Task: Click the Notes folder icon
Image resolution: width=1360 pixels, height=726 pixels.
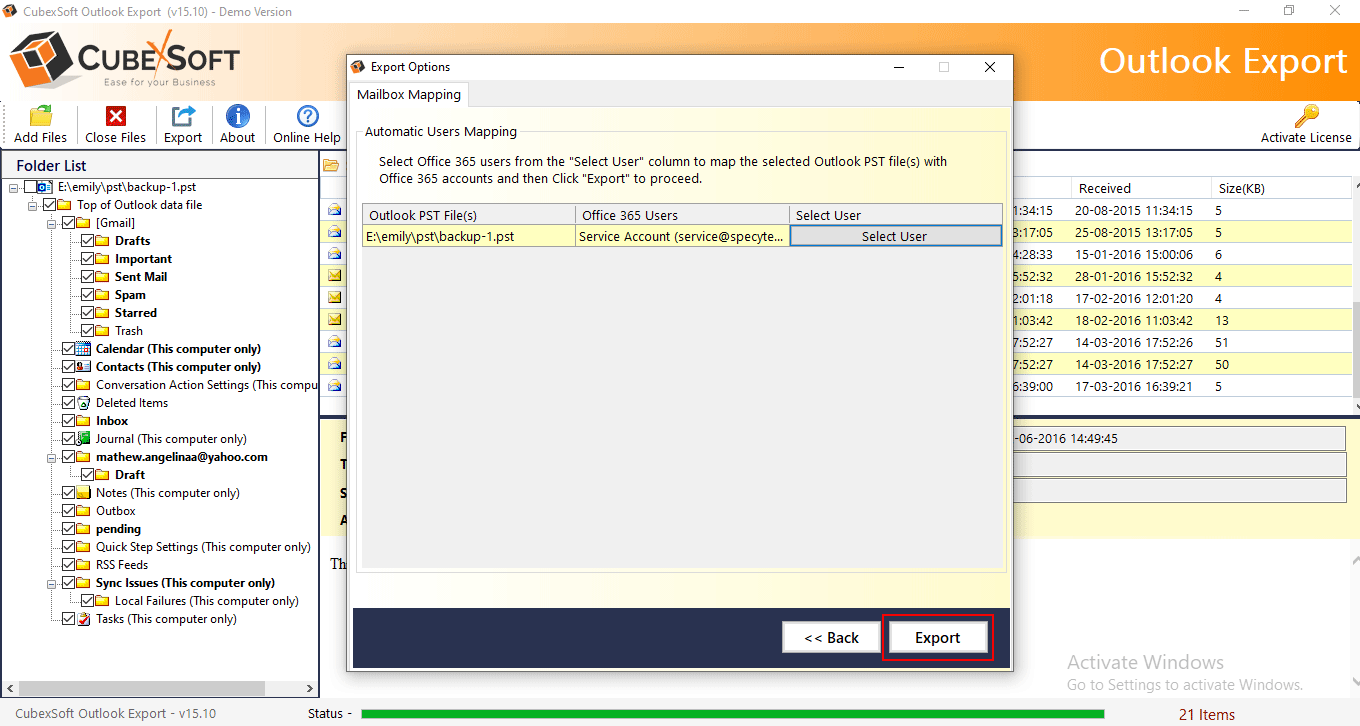Action: coord(84,493)
